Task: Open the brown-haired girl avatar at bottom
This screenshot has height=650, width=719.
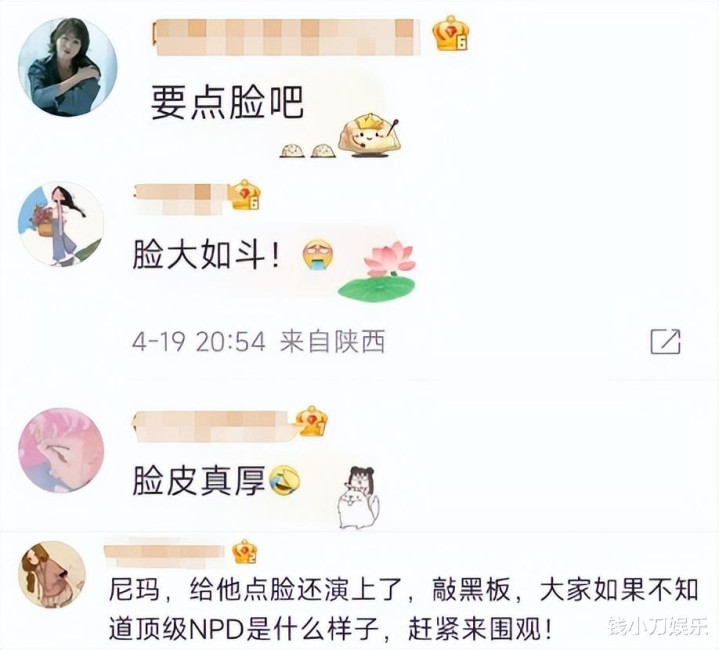Action: click(52, 575)
